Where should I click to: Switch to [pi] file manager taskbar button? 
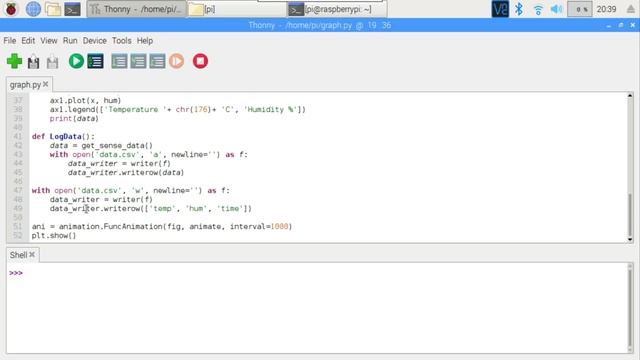click(236, 9)
